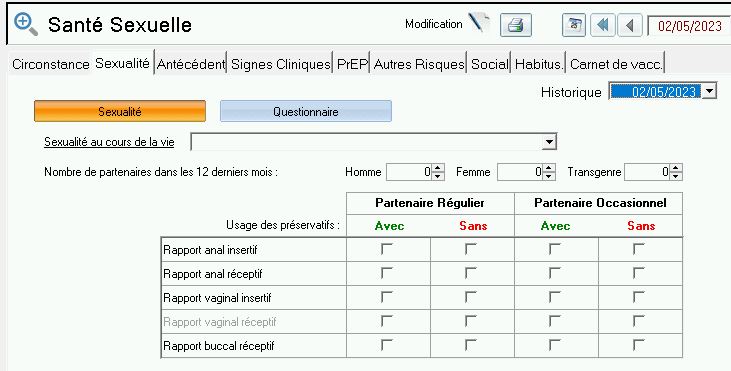Open the PrEP tab
731x371 pixels.
352,64
